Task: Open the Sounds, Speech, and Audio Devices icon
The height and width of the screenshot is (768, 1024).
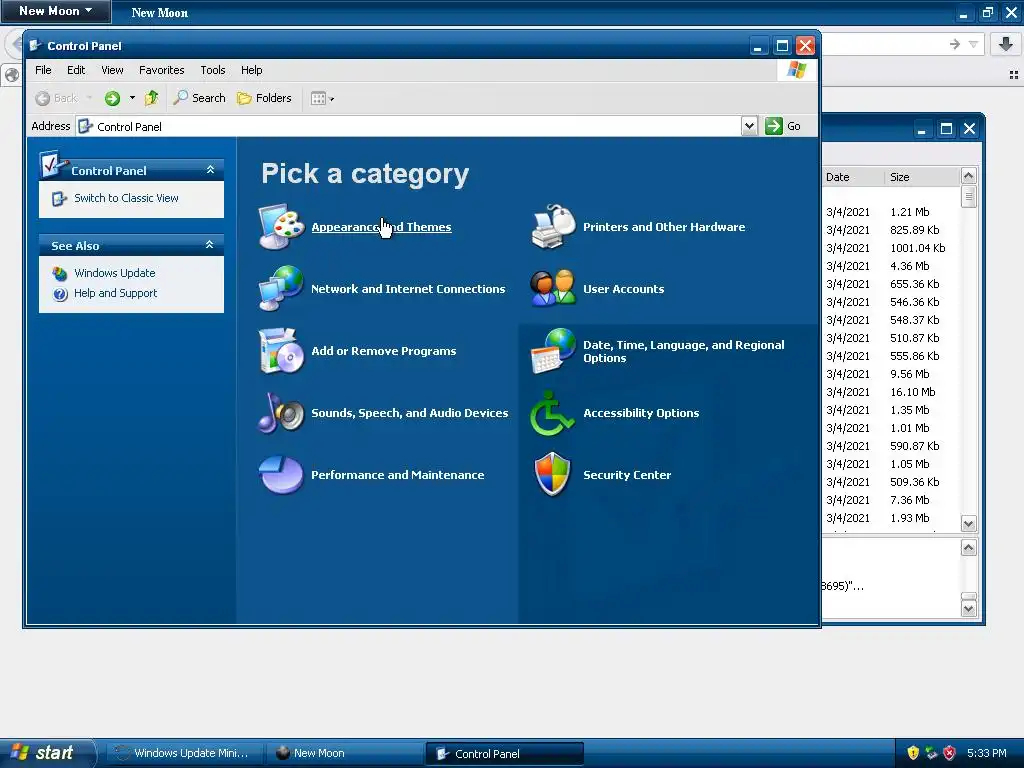Action: pos(281,413)
